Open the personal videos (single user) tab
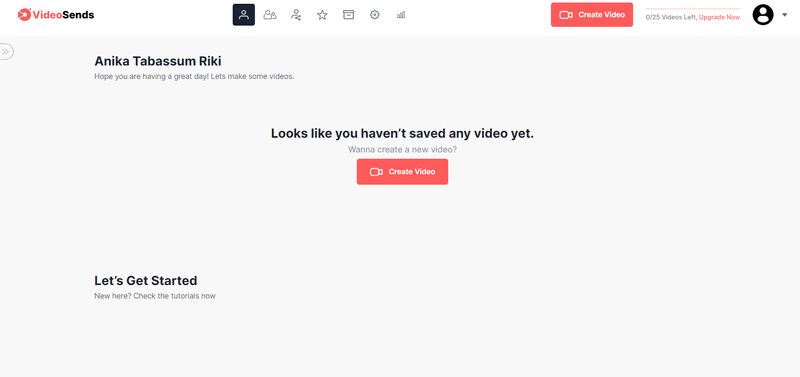800x377 pixels. click(244, 15)
